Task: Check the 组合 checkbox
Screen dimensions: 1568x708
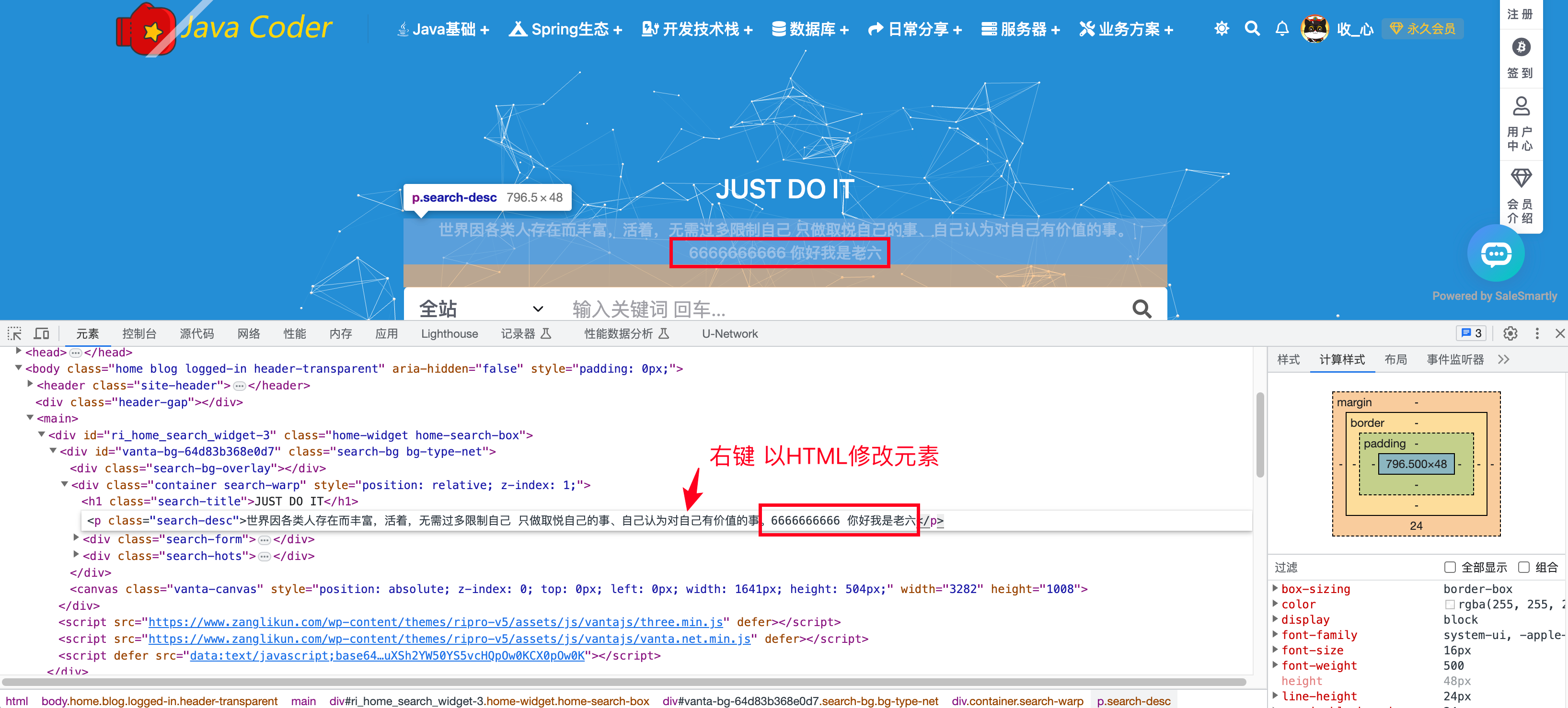Action: (x=1523, y=567)
